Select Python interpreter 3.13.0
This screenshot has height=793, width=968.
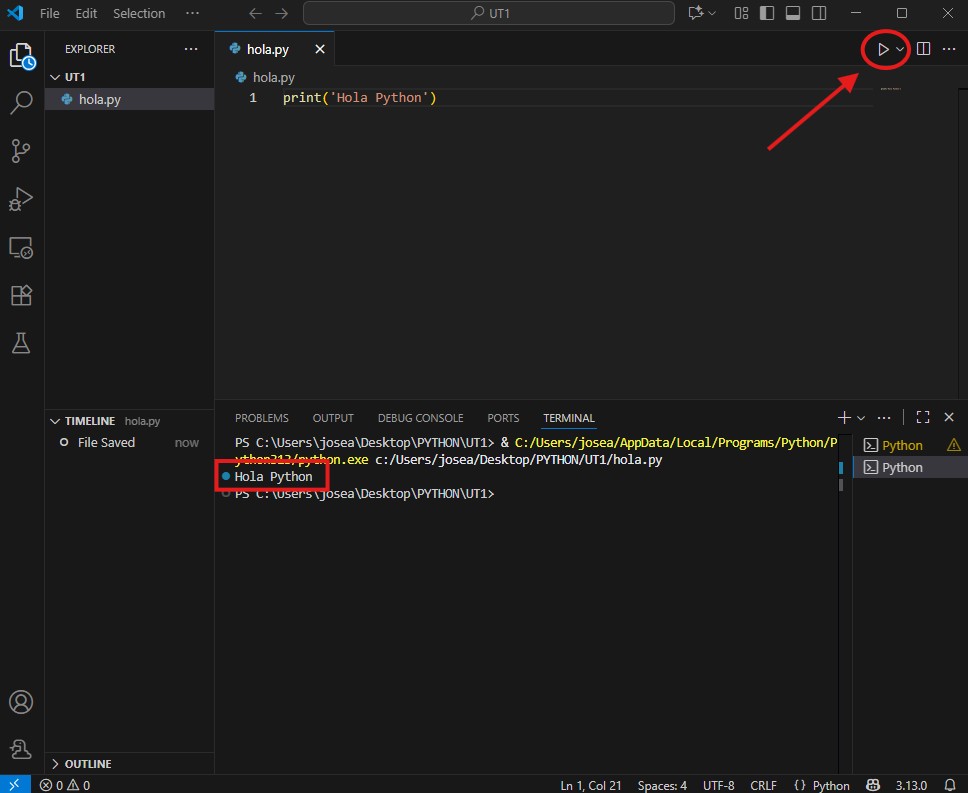pyautogui.click(x=911, y=785)
